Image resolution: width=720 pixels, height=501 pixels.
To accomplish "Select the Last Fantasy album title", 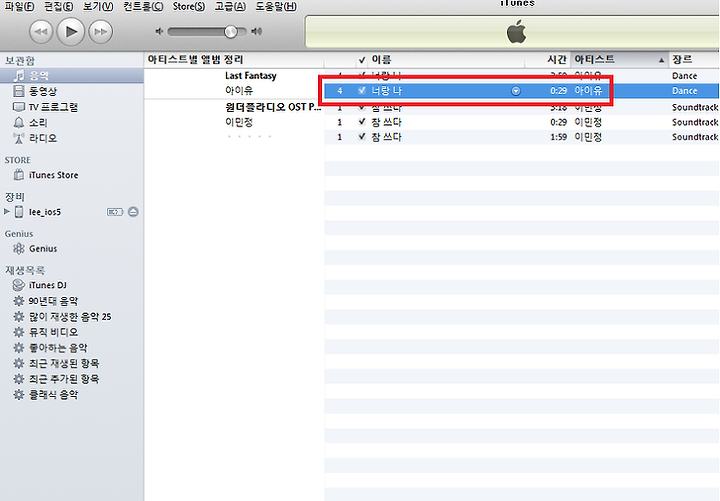I will pyautogui.click(x=251, y=76).
